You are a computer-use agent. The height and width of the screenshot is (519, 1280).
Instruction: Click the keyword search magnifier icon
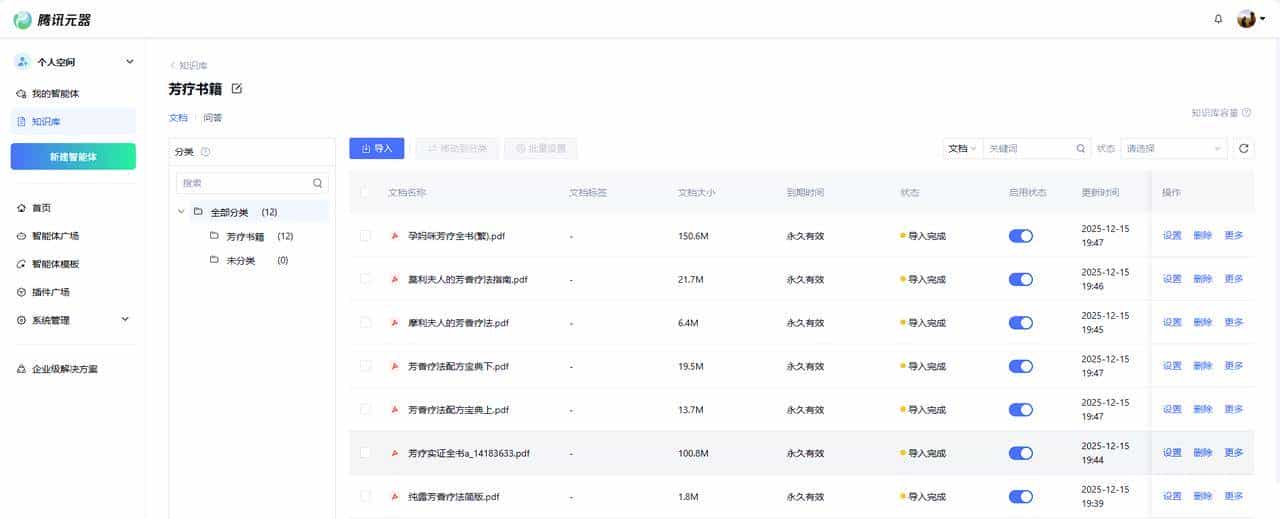(1081, 148)
